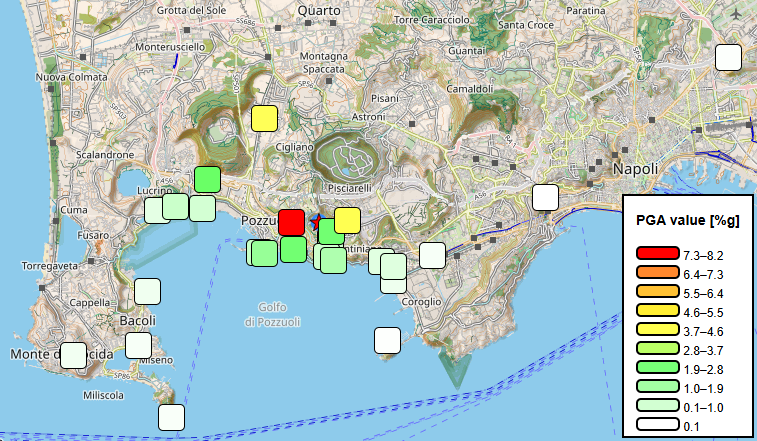
Task: Select the white 0.1 legend swatch
Action: (x=658, y=425)
